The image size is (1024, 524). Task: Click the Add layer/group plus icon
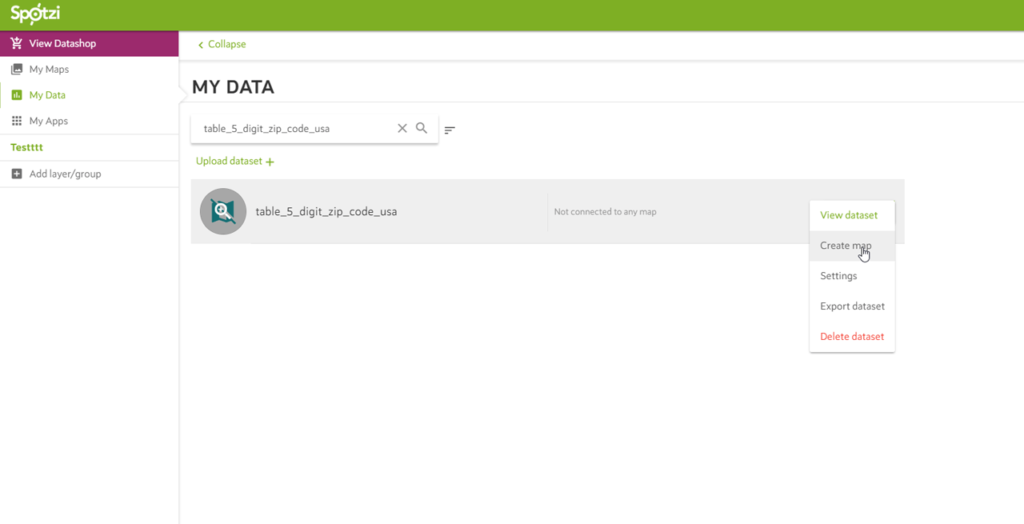(x=17, y=174)
